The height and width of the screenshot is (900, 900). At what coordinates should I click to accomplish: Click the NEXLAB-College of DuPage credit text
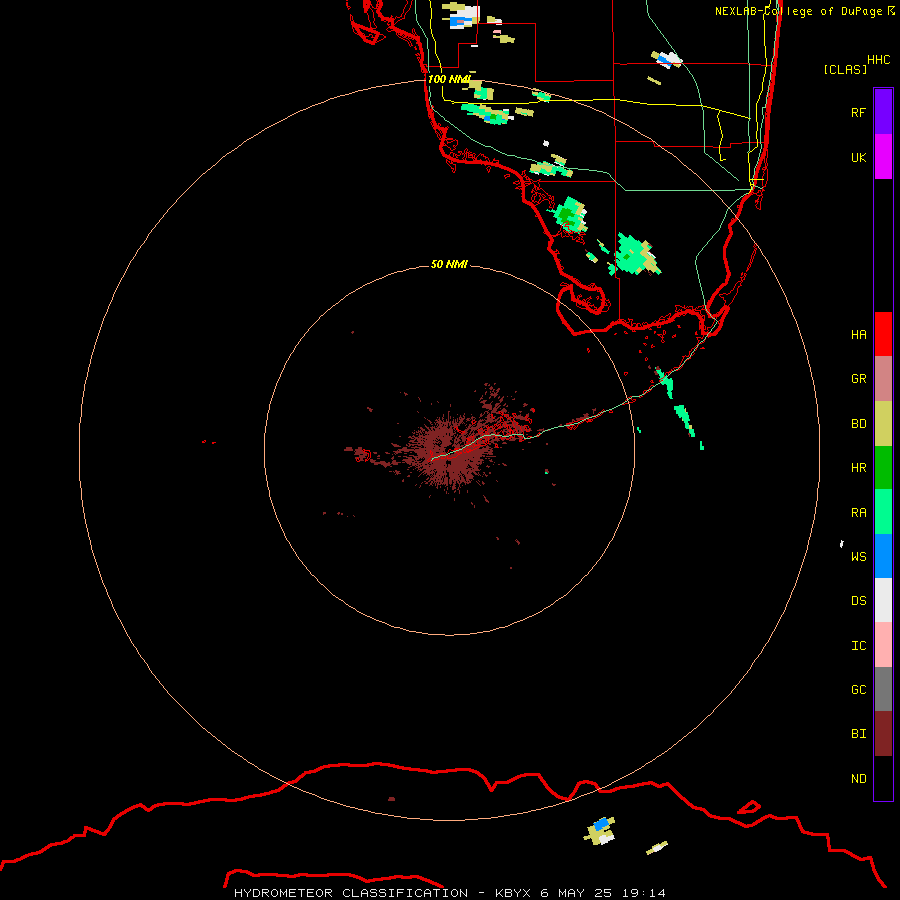pyautogui.click(x=804, y=11)
